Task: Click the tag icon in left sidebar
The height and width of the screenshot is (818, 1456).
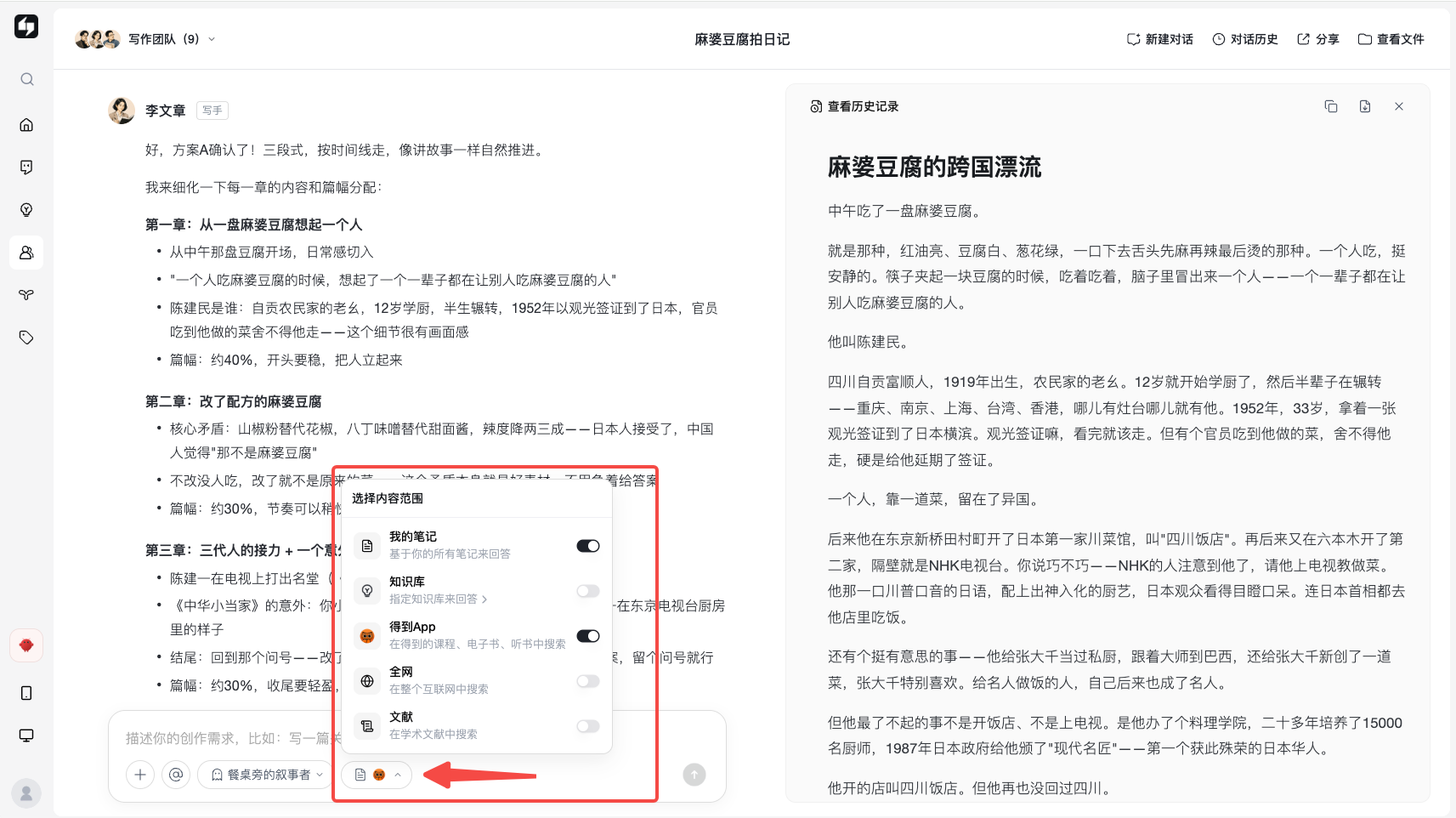Action: (27, 338)
